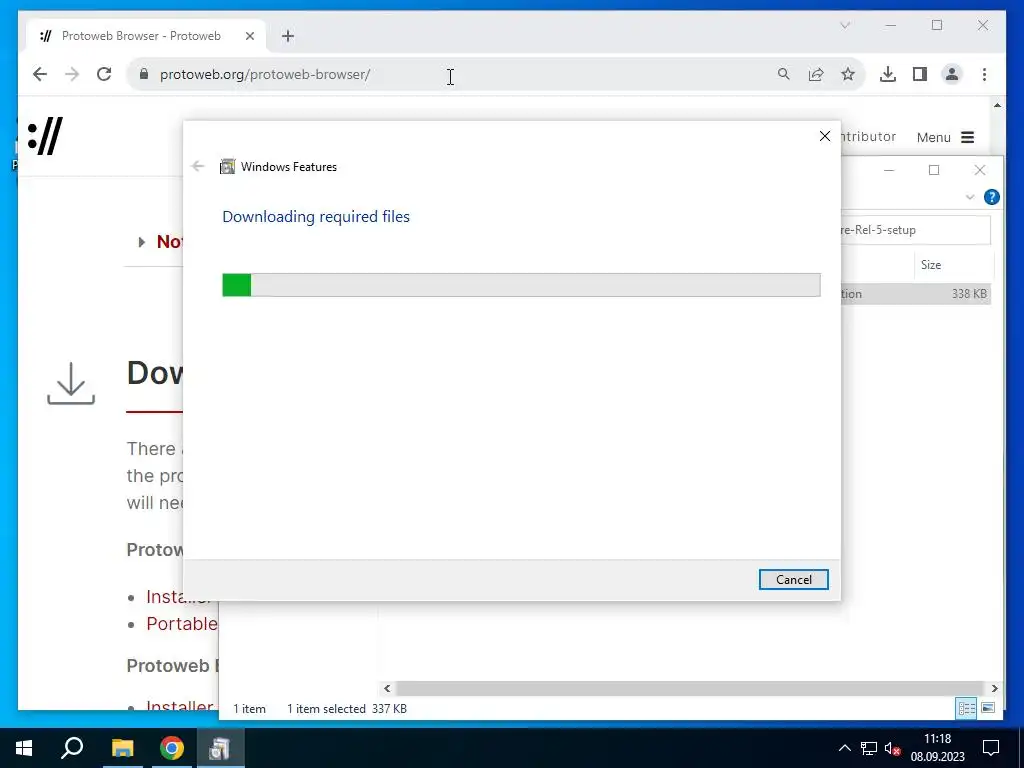1024x768 pixels.
Task: Go back in Chrome browser
Action: (40, 74)
